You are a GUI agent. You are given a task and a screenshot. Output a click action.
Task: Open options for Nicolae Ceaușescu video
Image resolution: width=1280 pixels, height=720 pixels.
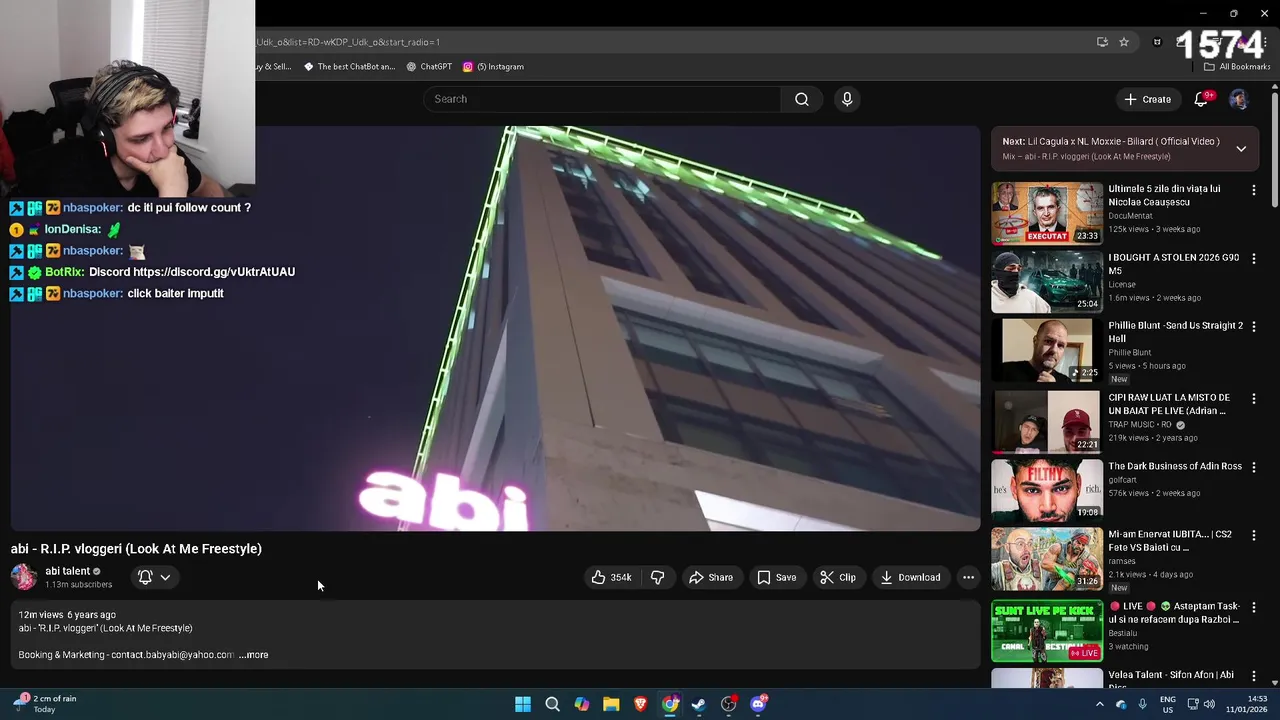(1253, 190)
